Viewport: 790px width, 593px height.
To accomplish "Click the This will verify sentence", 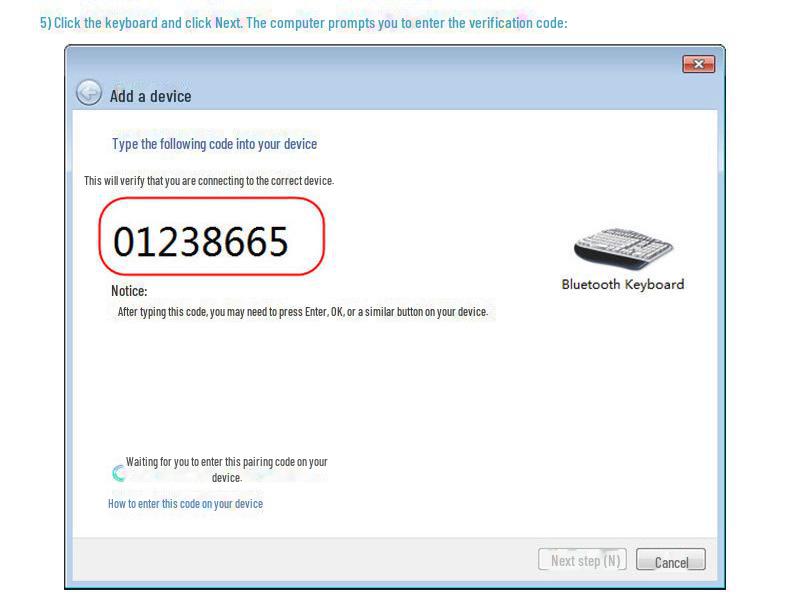I will 209,181.
